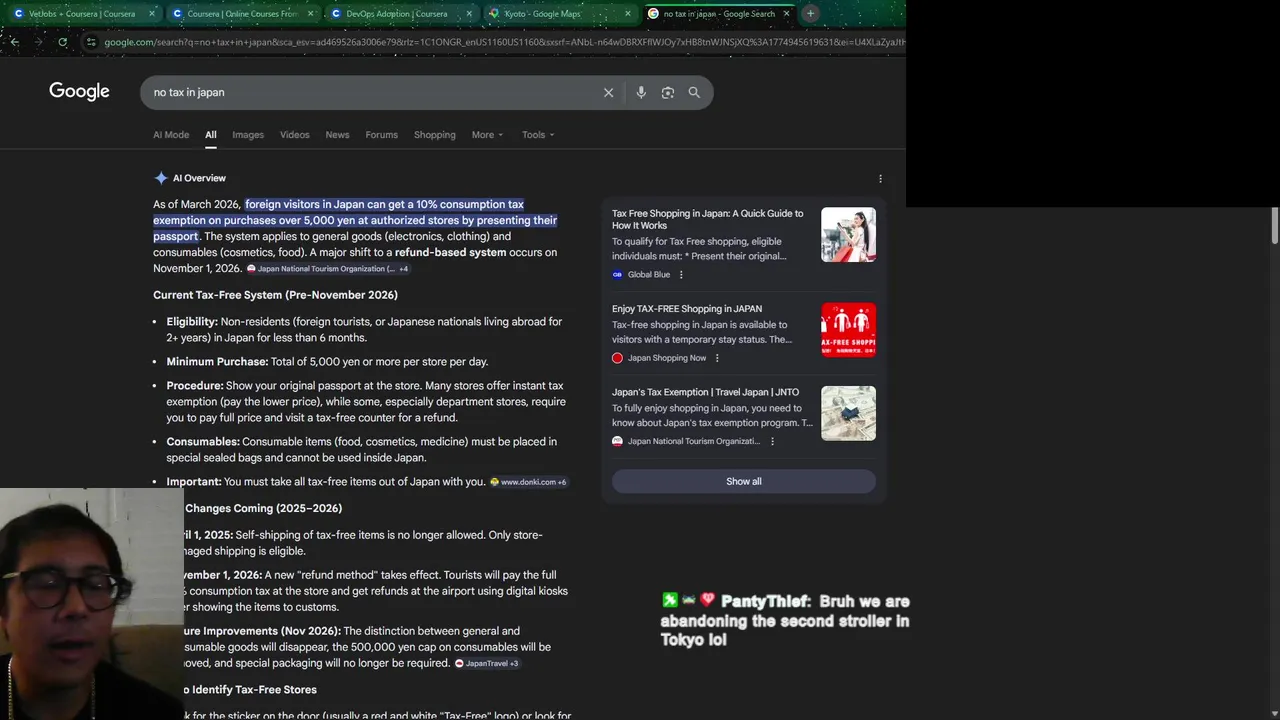Click the vertical scrollbar thumb
1280x720 pixels.
click(1275, 225)
